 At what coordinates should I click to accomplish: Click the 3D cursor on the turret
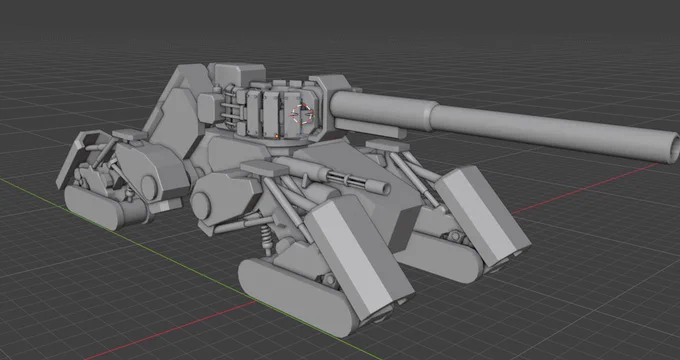coord(302,114)
